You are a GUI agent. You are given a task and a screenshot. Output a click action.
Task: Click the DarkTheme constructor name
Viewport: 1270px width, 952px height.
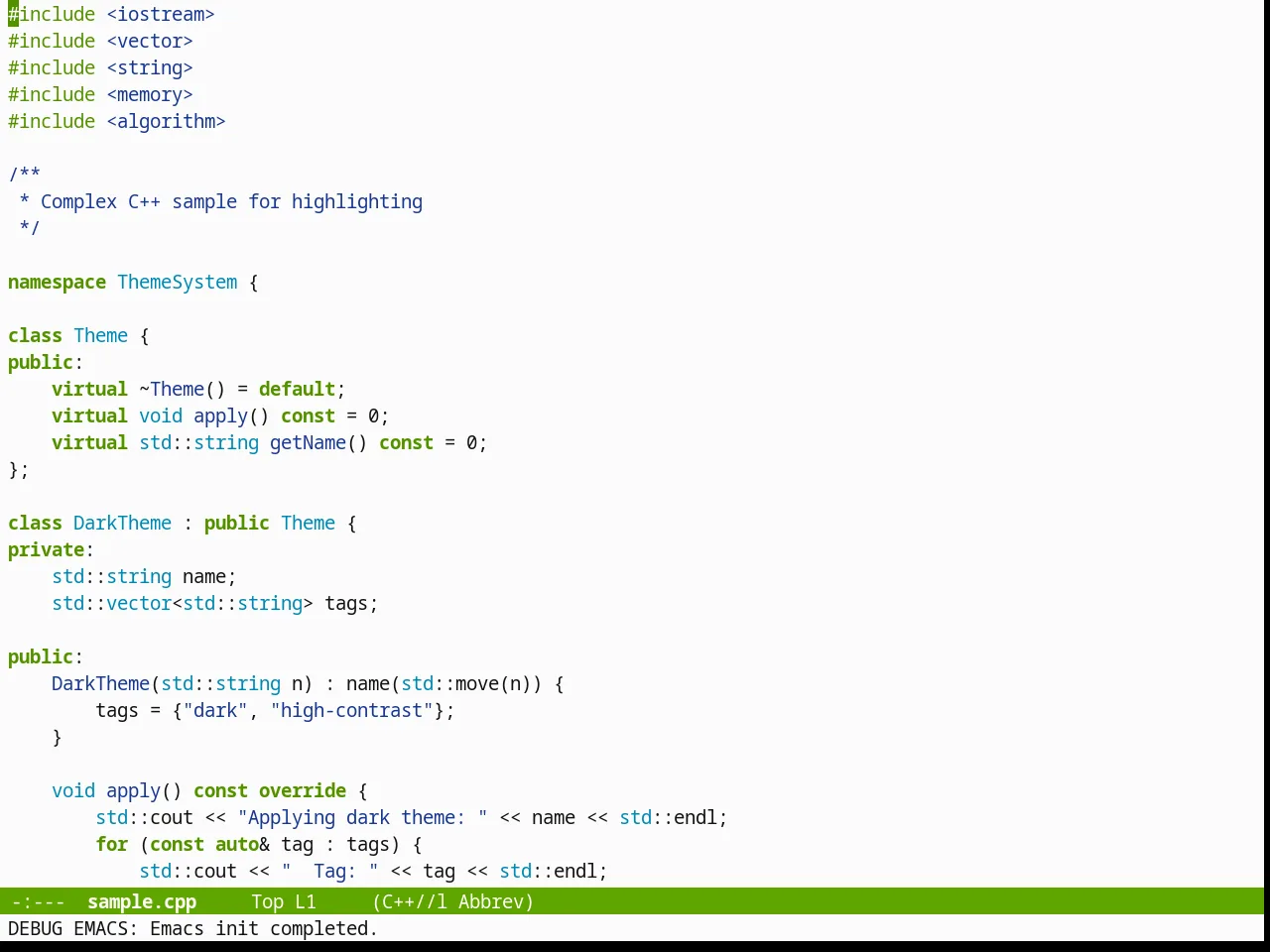[100, 683]
